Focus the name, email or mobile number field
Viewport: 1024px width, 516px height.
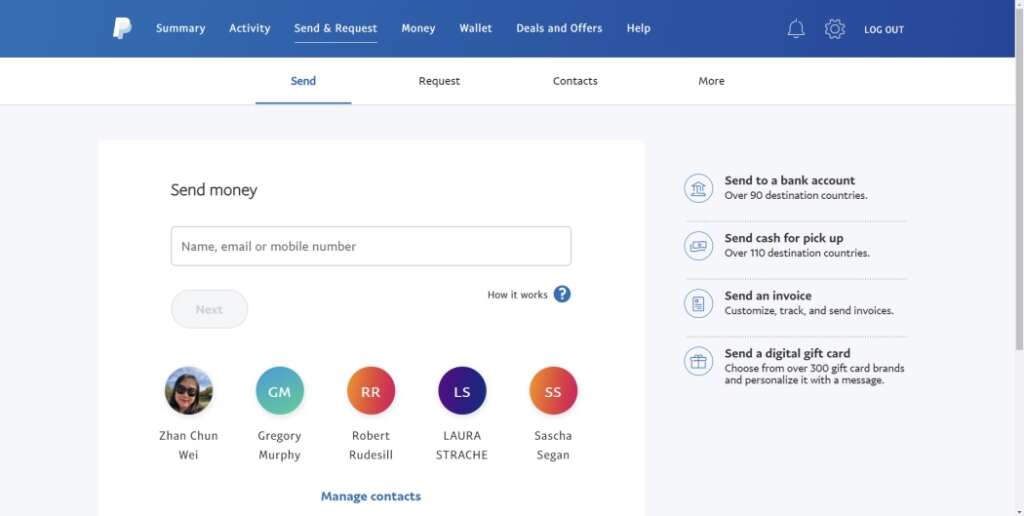pos(371,246)
